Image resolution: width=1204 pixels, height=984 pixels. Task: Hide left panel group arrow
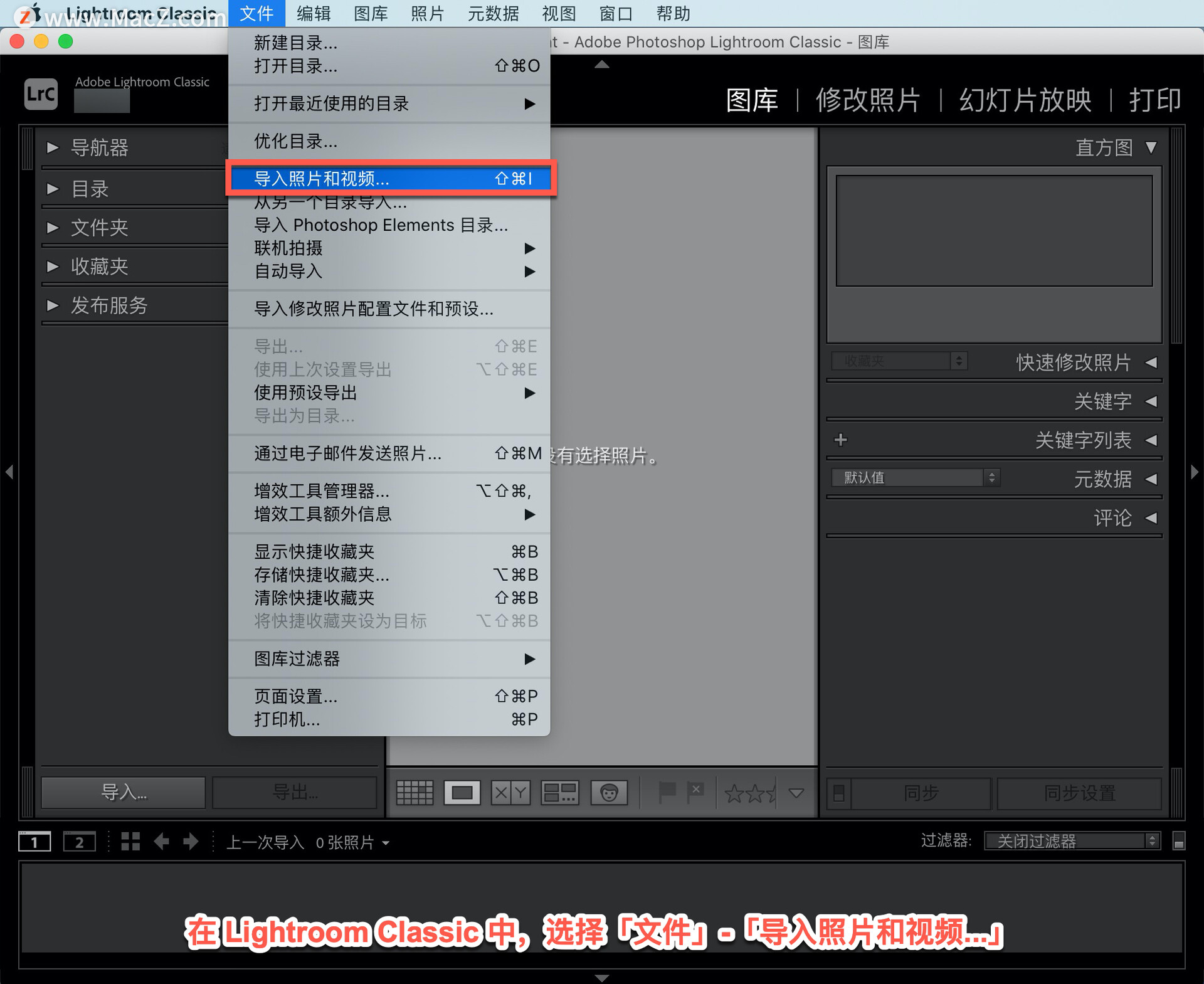click(x=9, y=472)
